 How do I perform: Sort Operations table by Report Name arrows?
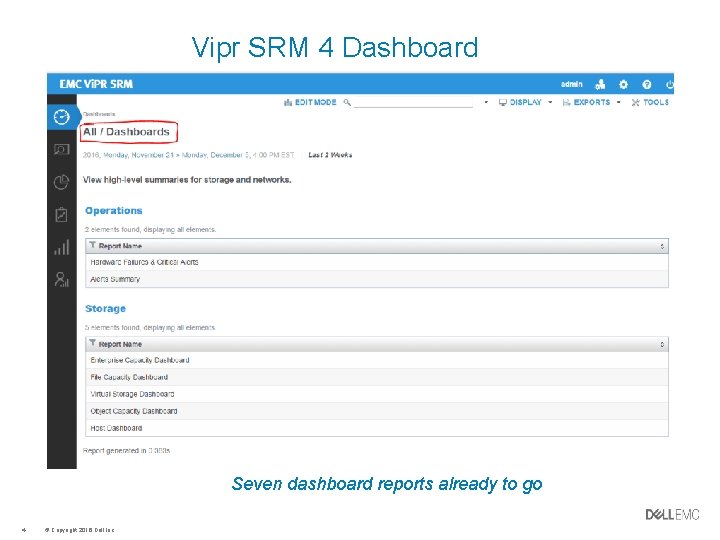[x=662, y=246]
